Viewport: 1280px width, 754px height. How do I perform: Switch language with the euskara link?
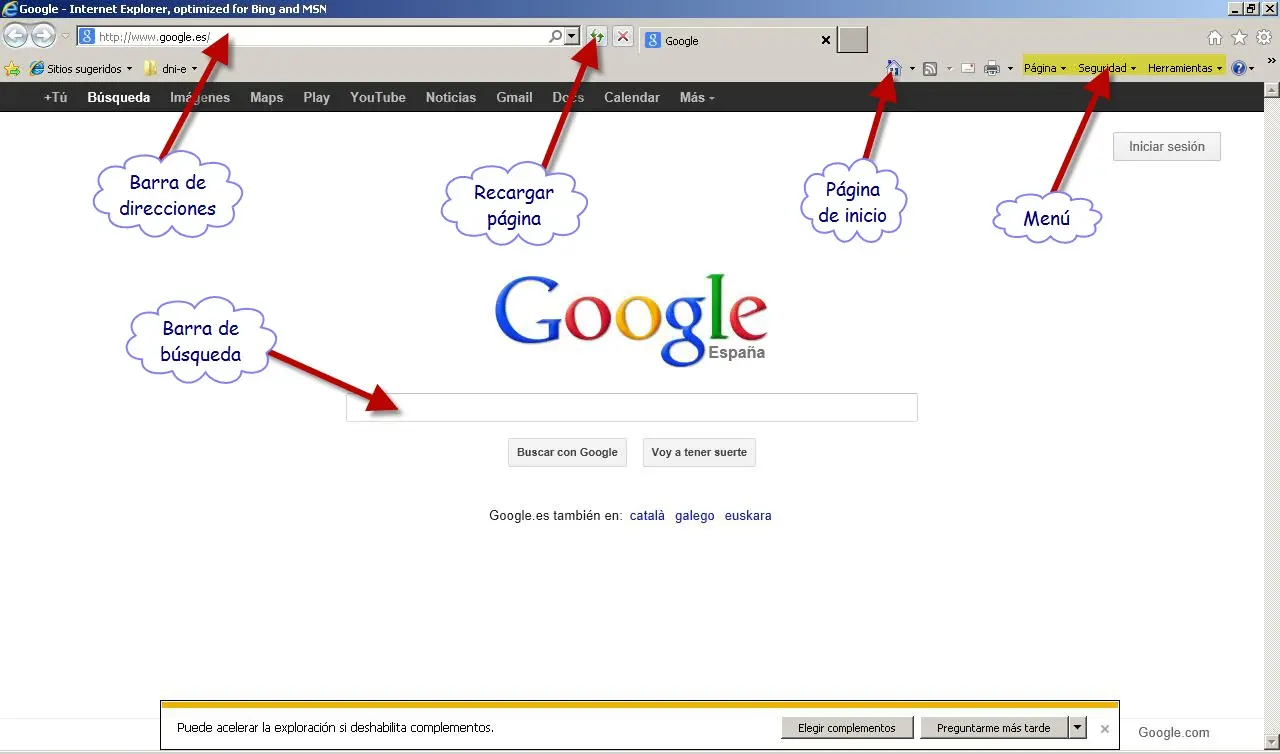point(748,516)
